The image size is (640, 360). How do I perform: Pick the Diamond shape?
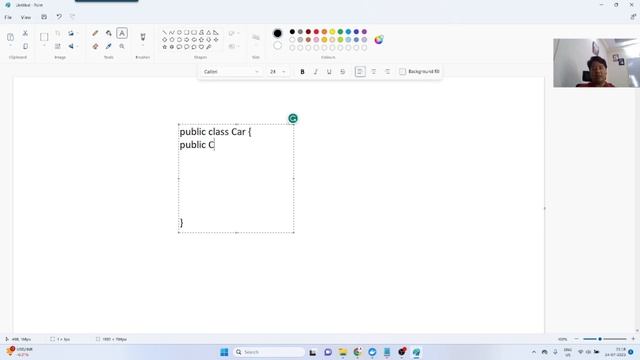tap(164, 40)
